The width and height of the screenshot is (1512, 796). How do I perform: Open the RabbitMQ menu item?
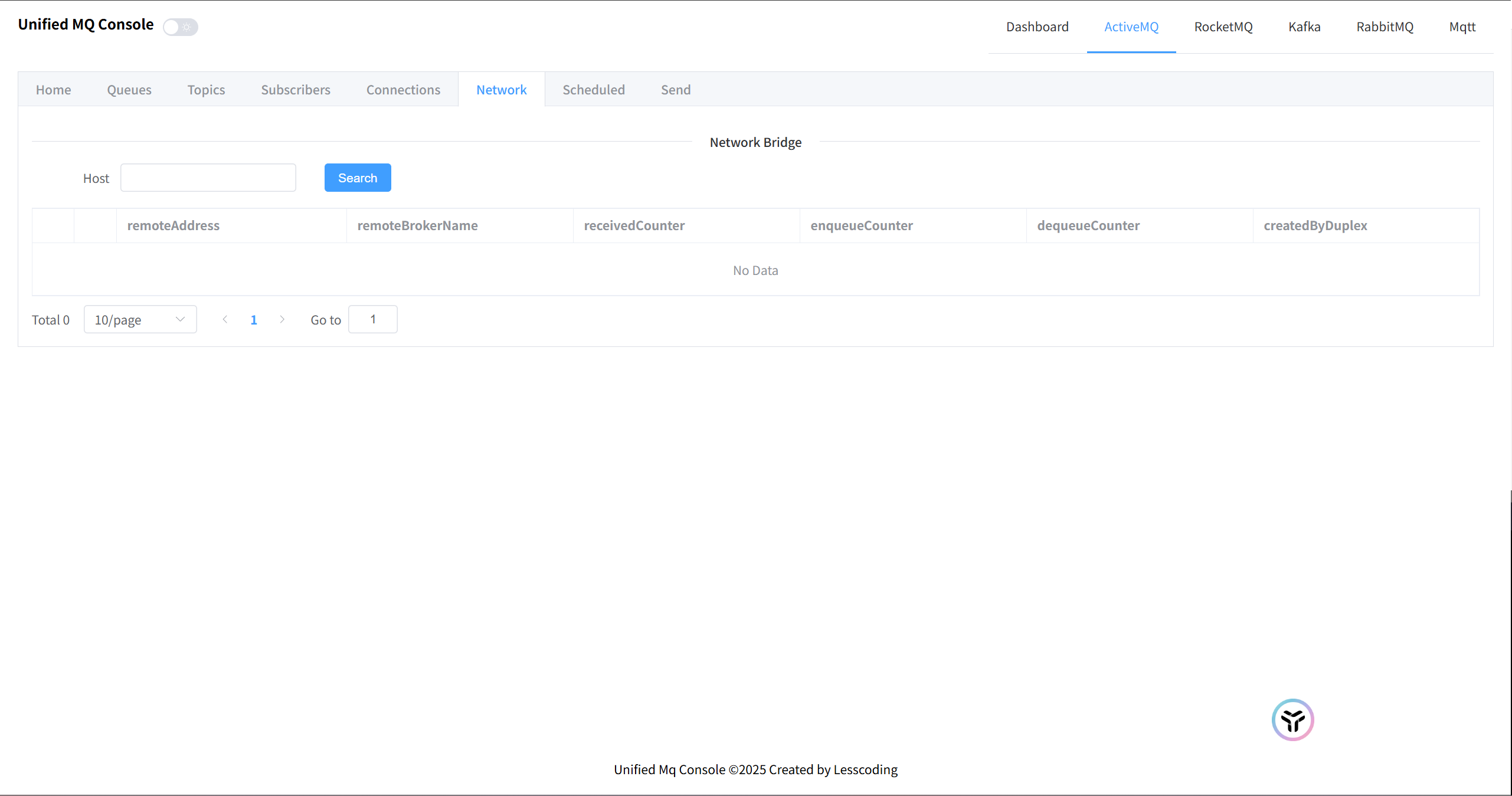(x=1385, y=27)
